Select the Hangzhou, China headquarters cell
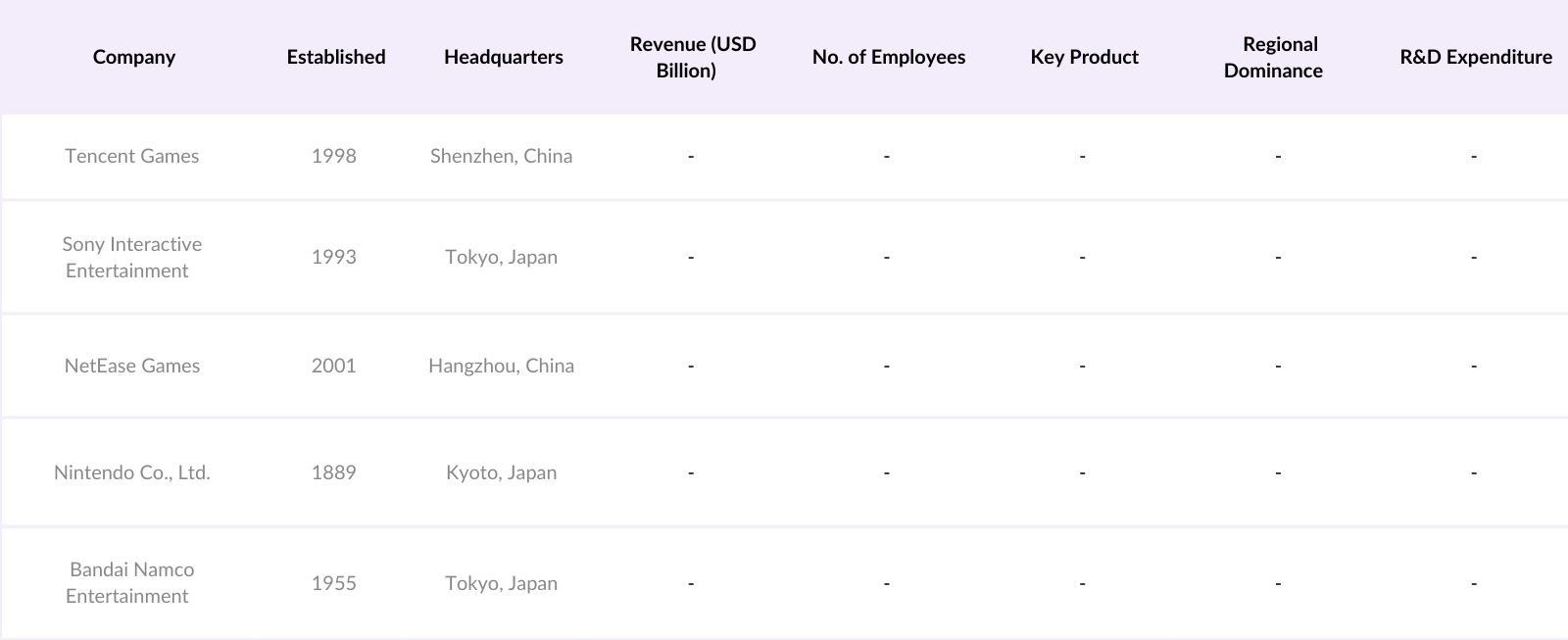This screenshot has height=640, width=1568. [501, 366]
